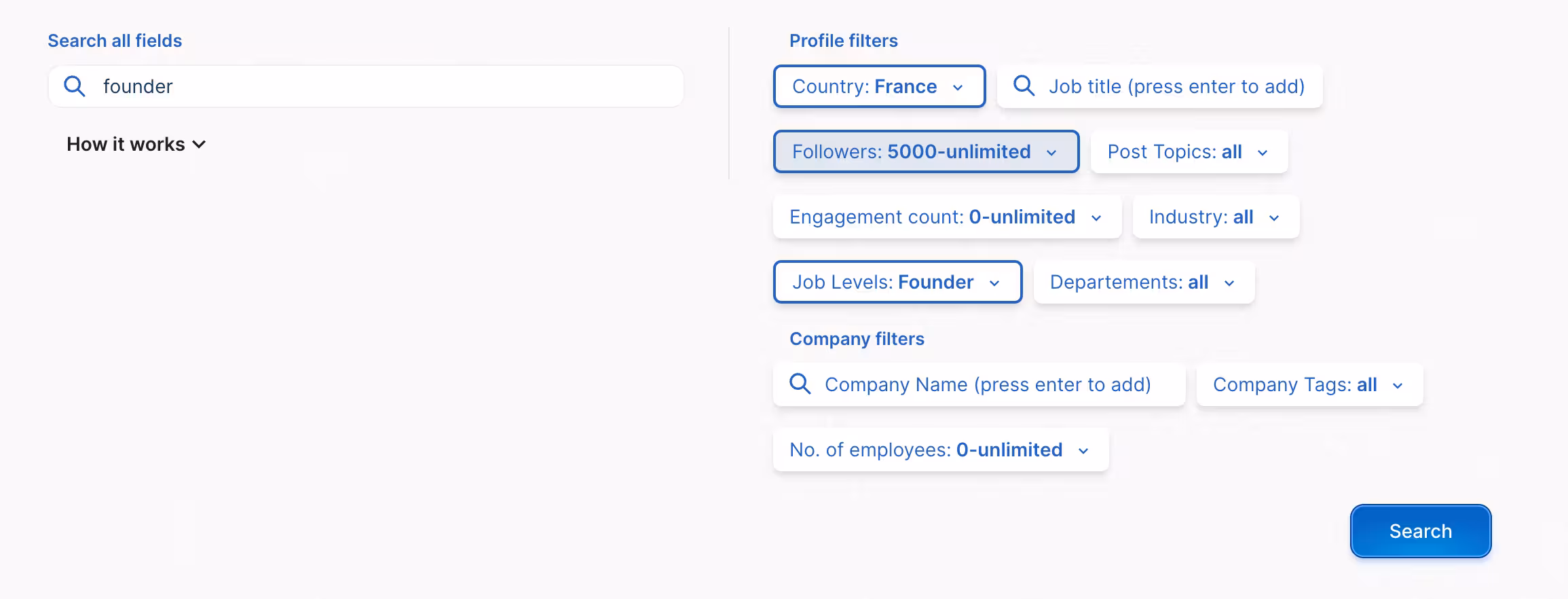Screen dimensions: 1568x599
Task: Open the No. of employees dropdown
Action: tap(940, 450)
